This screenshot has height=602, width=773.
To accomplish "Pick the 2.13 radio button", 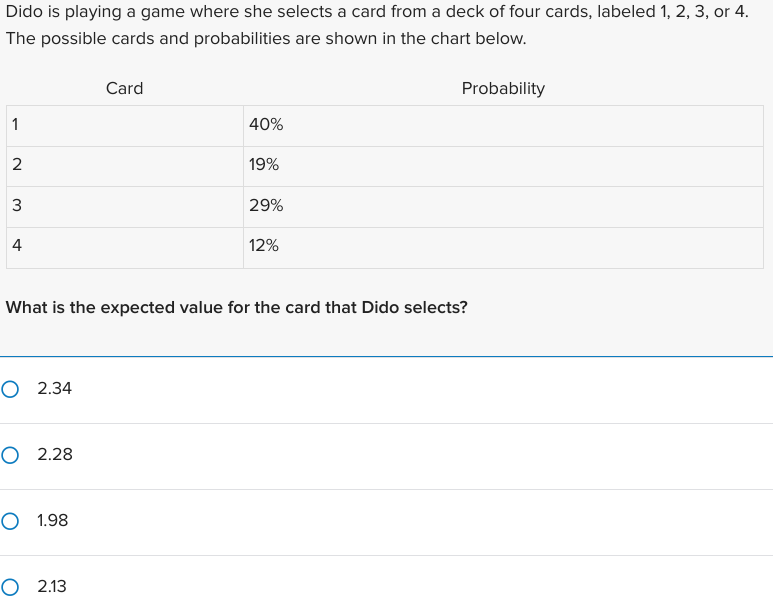I will point(10,587).
